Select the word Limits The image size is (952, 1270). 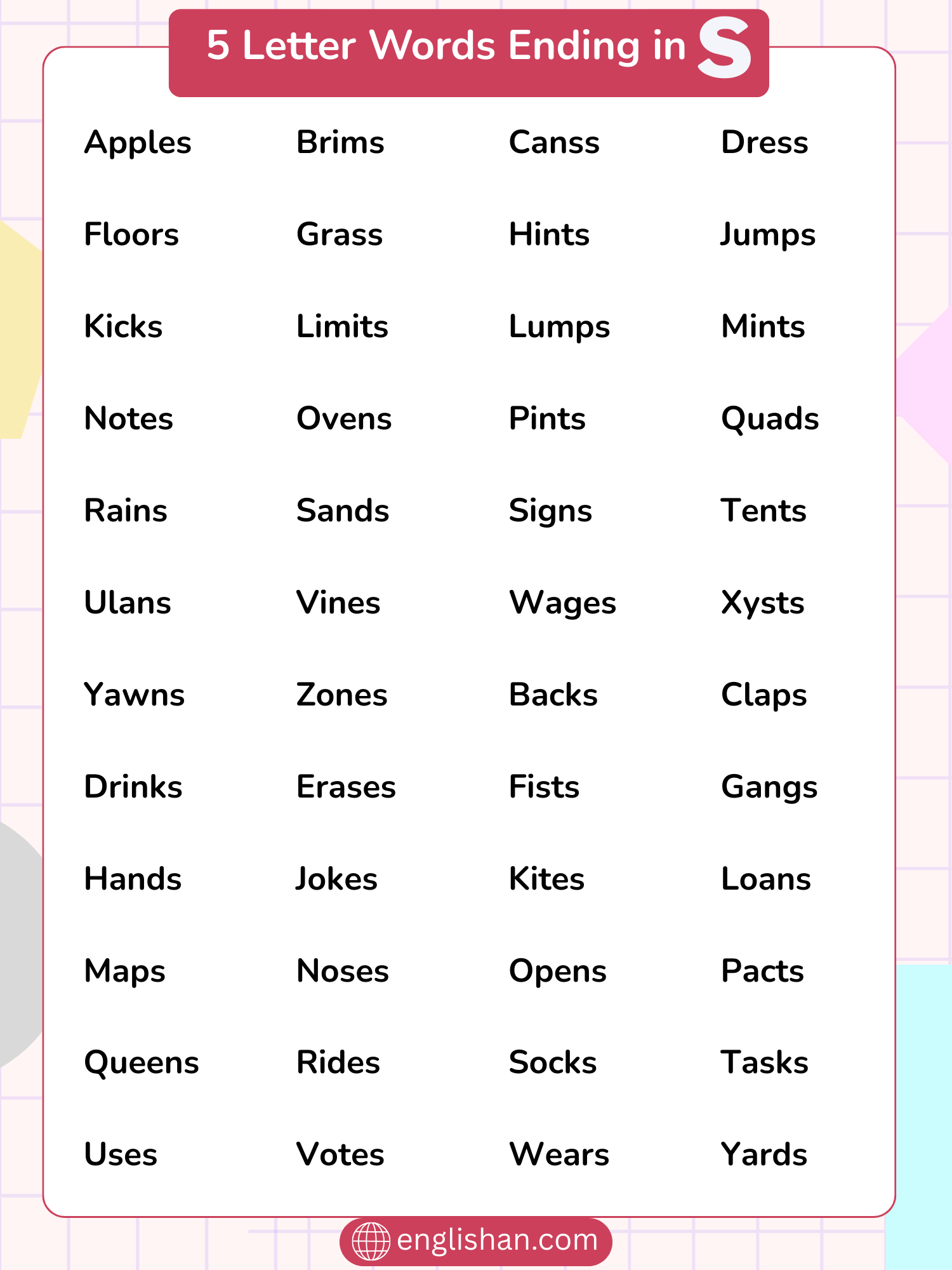pyautogui.click(x=342, y=327)
